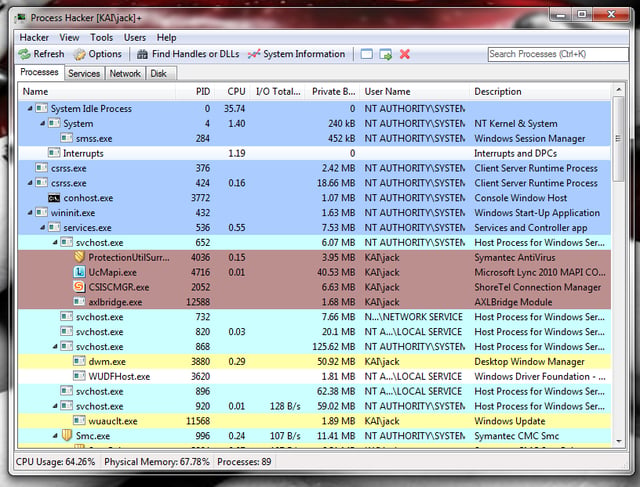
Task: Click the find window toolbar icon
Action: click(x=367, y=54)
